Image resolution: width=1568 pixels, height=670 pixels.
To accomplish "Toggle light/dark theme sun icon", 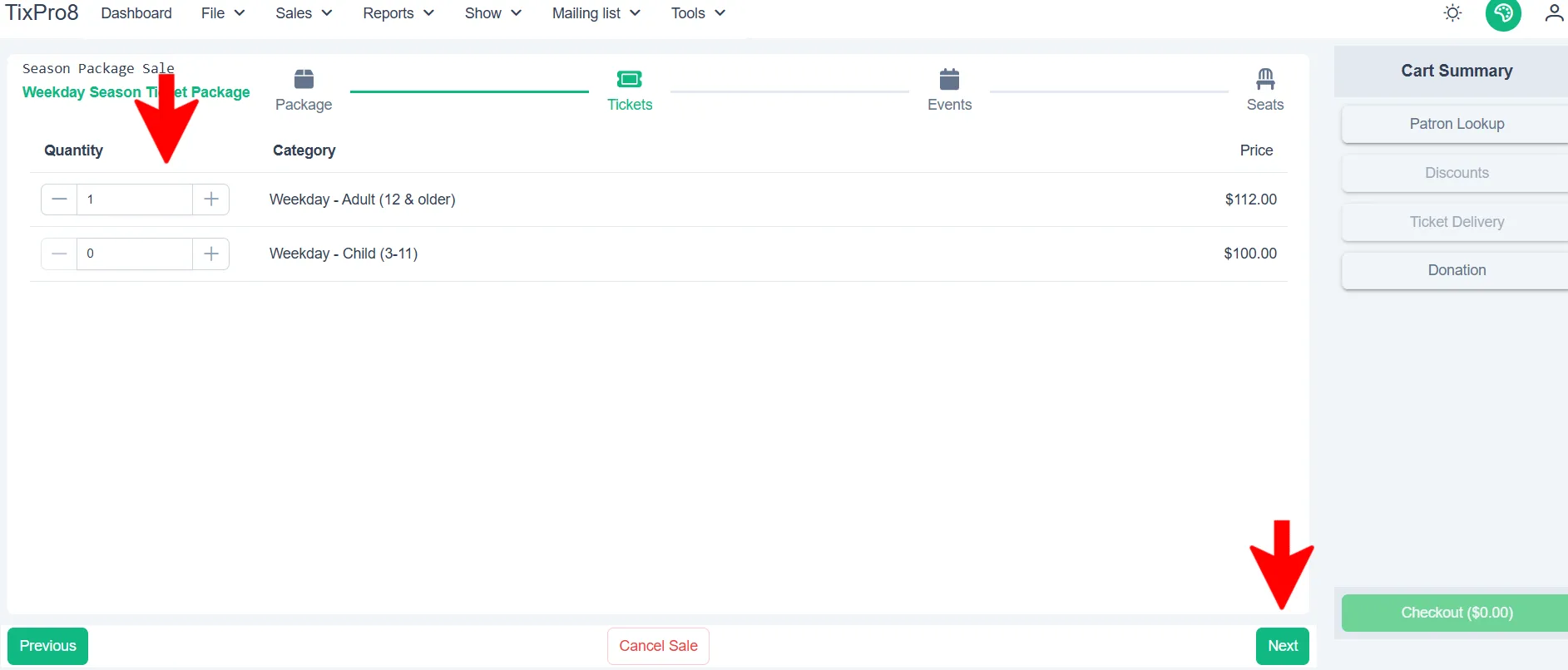I will tap(1452, 13).
